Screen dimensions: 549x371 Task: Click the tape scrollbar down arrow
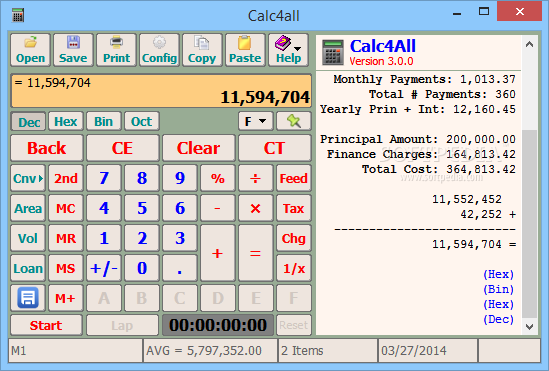(x=529, y=327)
